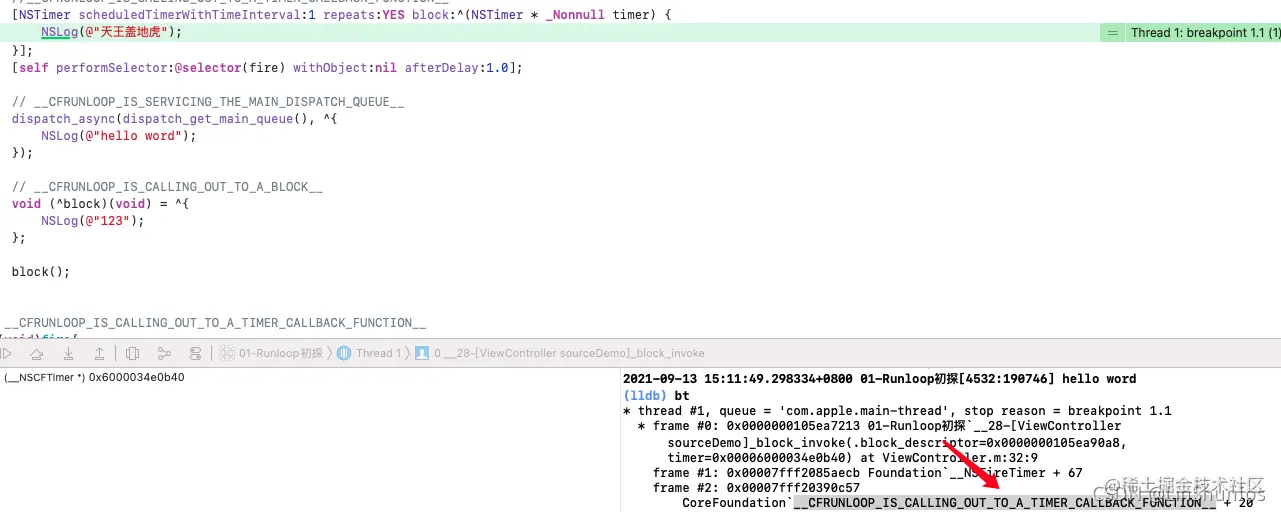The image size is (1281, 512).
Task: Click the step over debug icon
Action: click(x=37, y=353)
